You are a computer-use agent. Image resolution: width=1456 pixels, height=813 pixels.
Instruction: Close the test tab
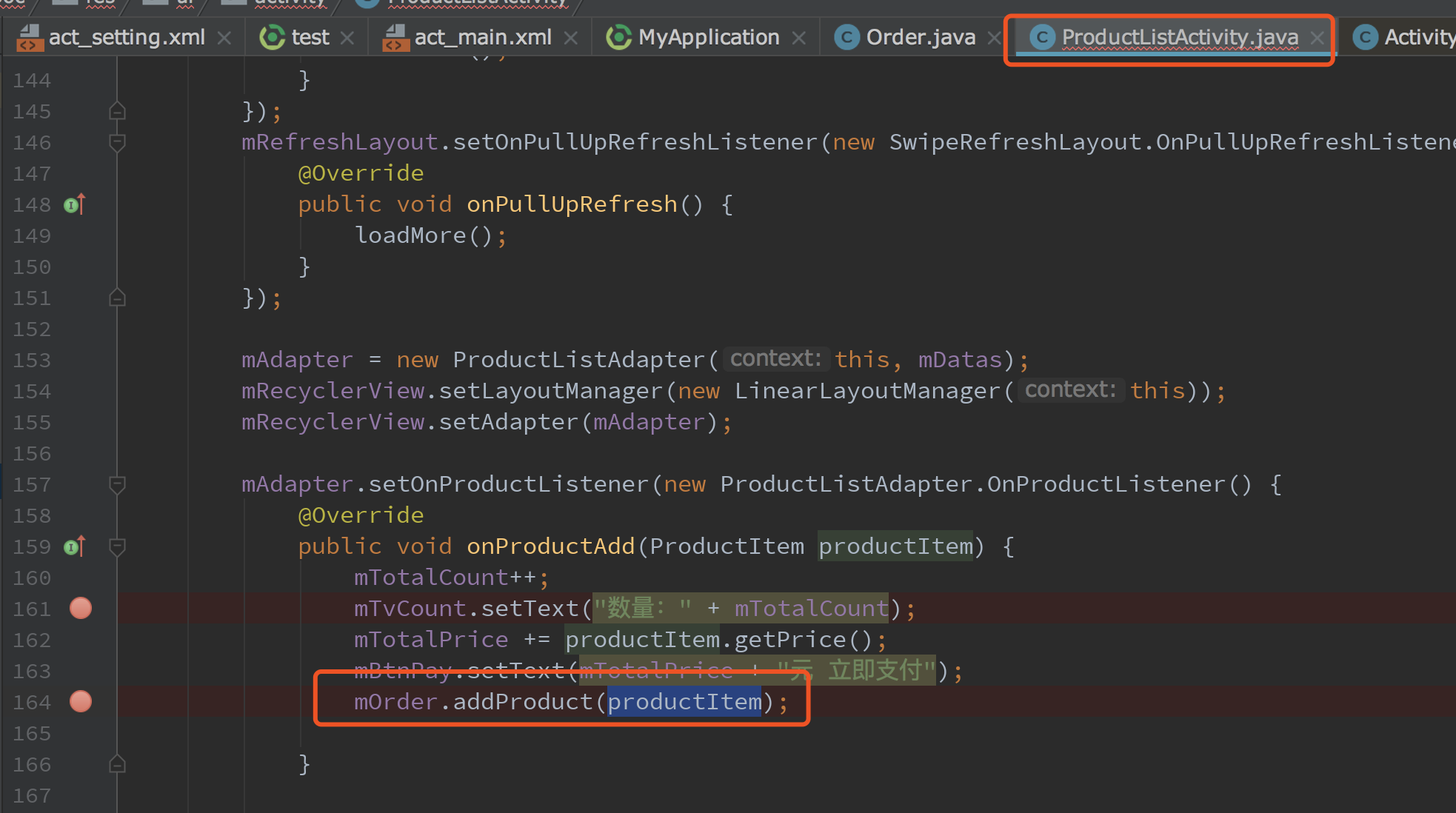(347, 38)
